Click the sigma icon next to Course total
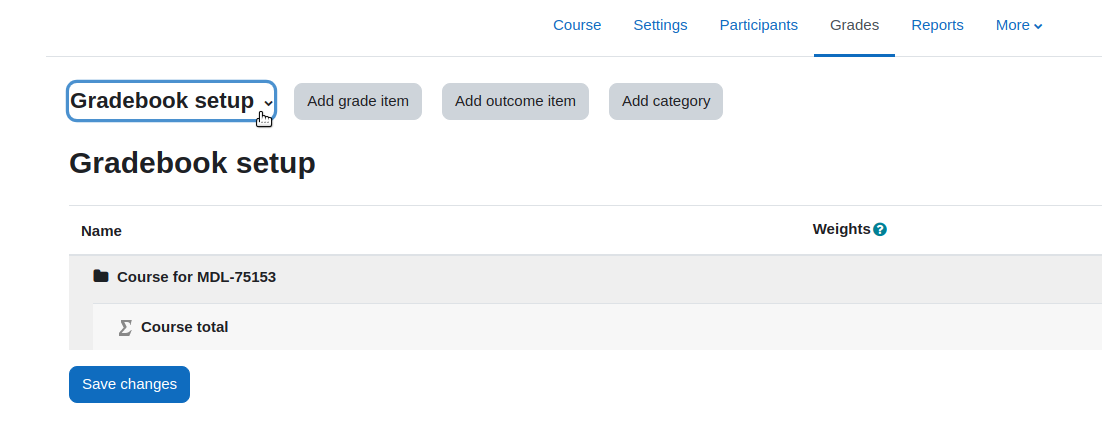Screen dimensions: 1102x432 coord(125,327)
